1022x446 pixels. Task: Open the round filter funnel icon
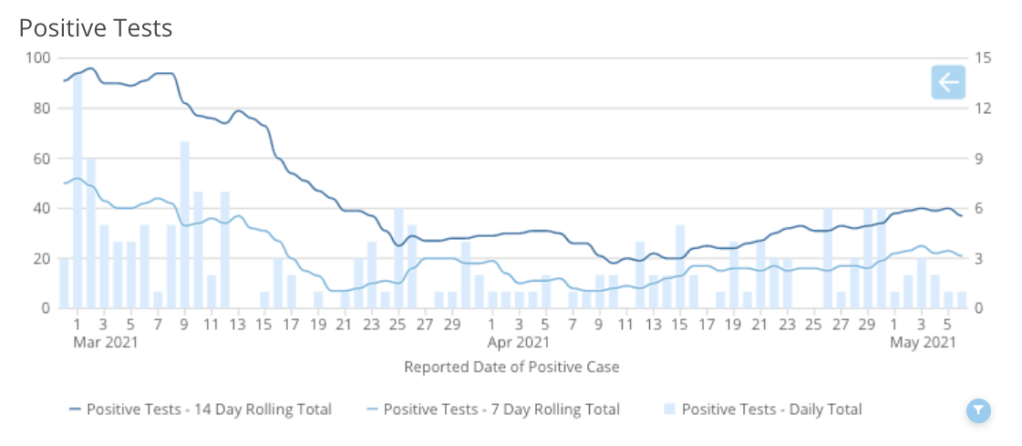[978, 410]
